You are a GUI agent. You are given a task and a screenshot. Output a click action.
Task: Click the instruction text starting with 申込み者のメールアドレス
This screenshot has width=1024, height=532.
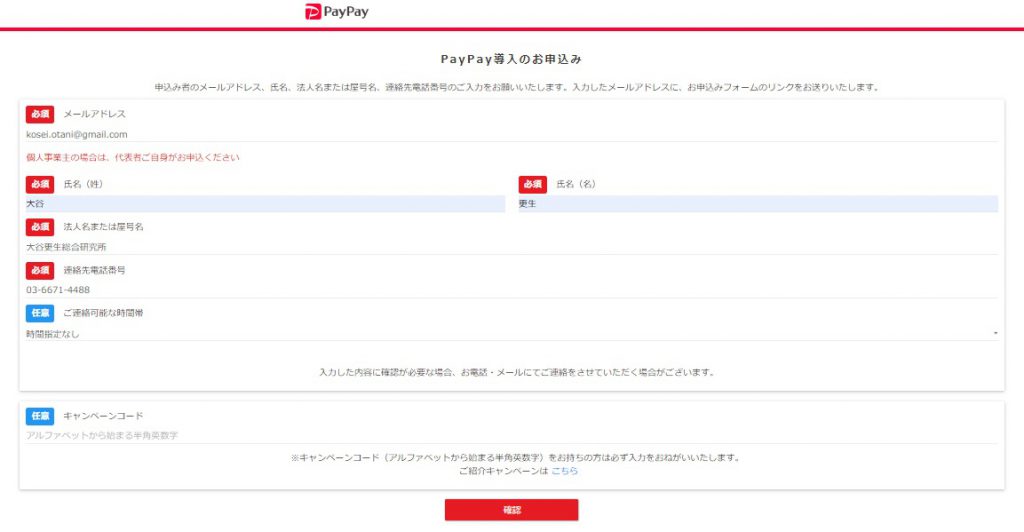517,87
